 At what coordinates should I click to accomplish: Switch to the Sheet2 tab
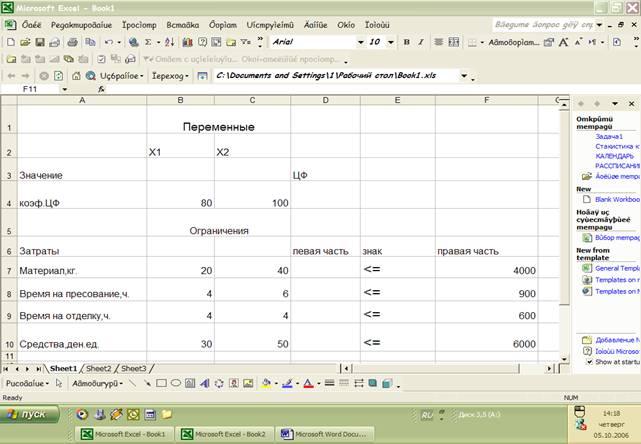pyautogui.click(x=99, y=368)
